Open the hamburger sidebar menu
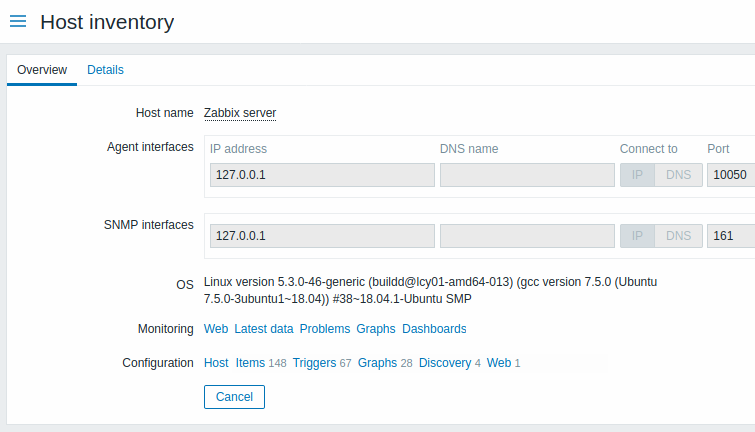This screenshot has height=432, width=755. (18, 21)
